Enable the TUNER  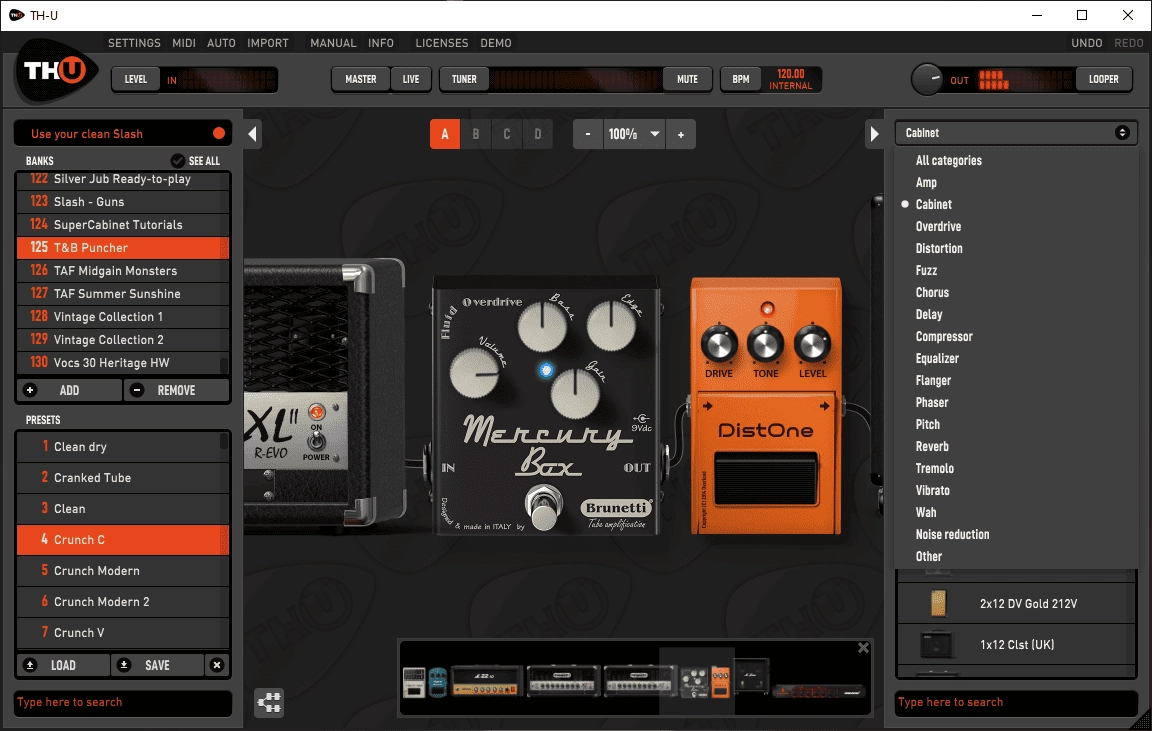point(464,79)
